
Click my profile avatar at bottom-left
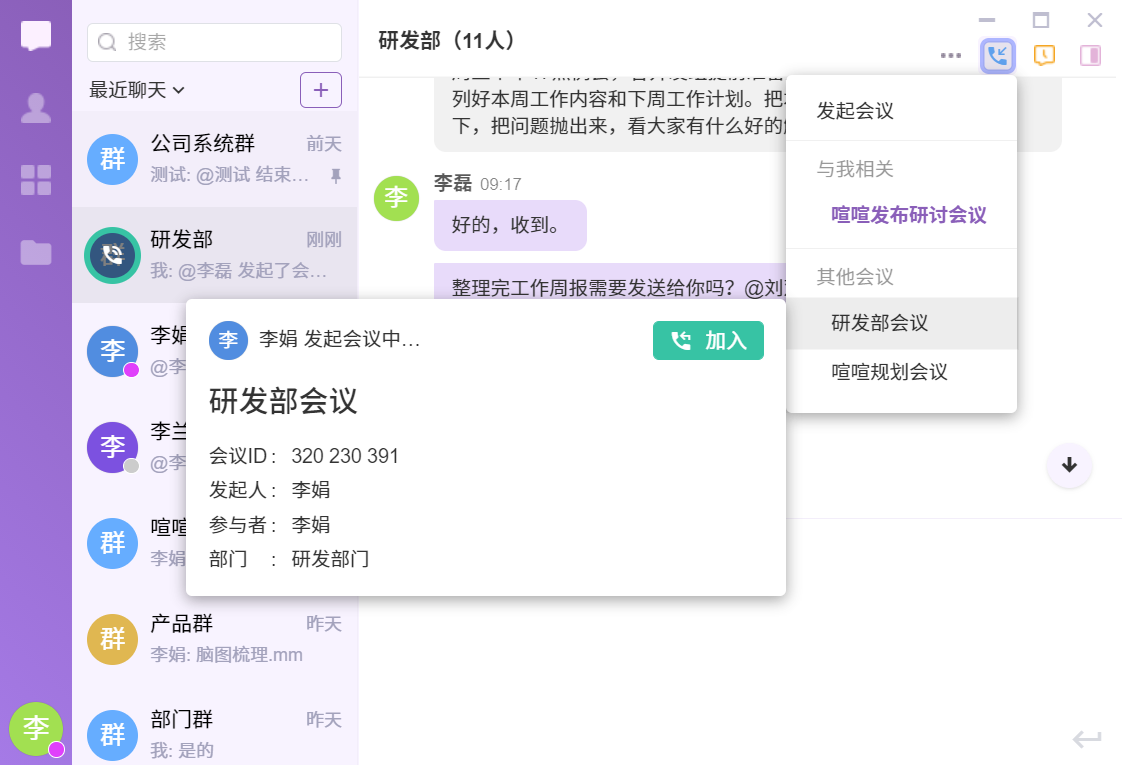coord(36,729)
